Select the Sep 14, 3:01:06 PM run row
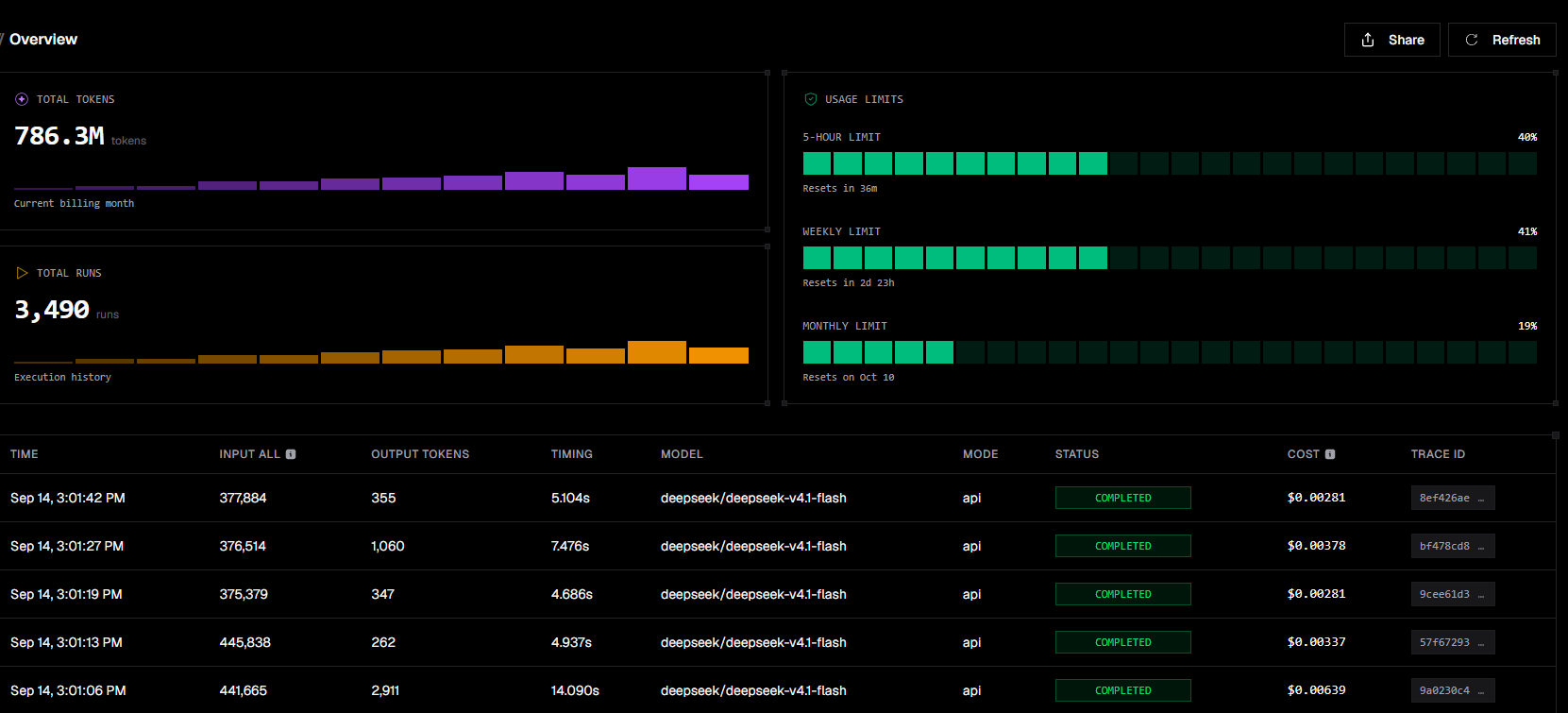 coord(778,690)
